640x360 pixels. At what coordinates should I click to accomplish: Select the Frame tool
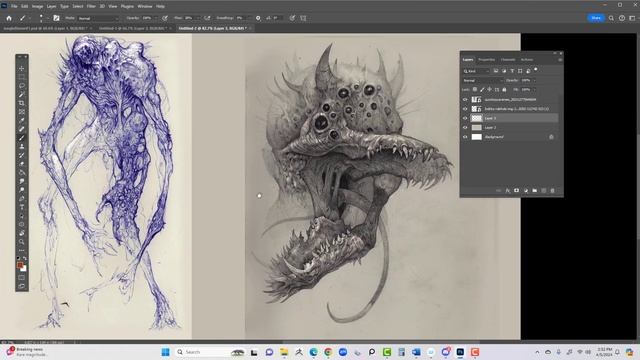[22, 112]
